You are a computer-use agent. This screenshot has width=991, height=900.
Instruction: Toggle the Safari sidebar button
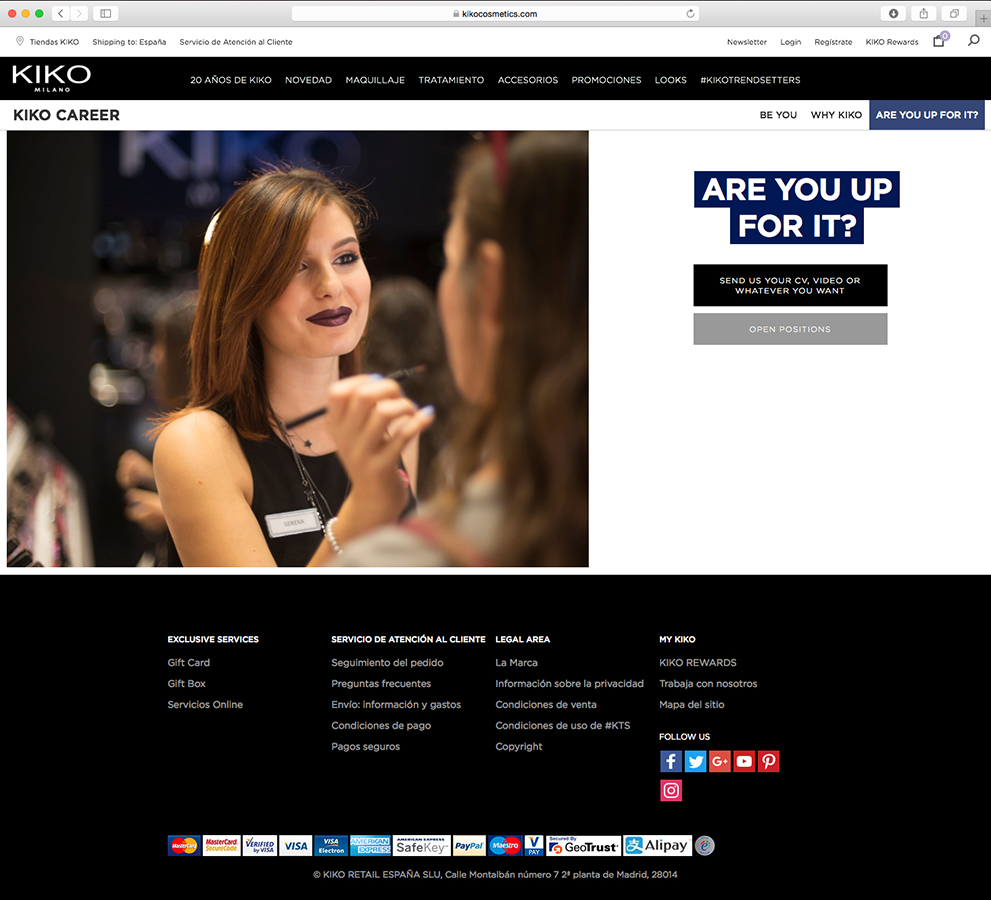(x=106, y=13)
